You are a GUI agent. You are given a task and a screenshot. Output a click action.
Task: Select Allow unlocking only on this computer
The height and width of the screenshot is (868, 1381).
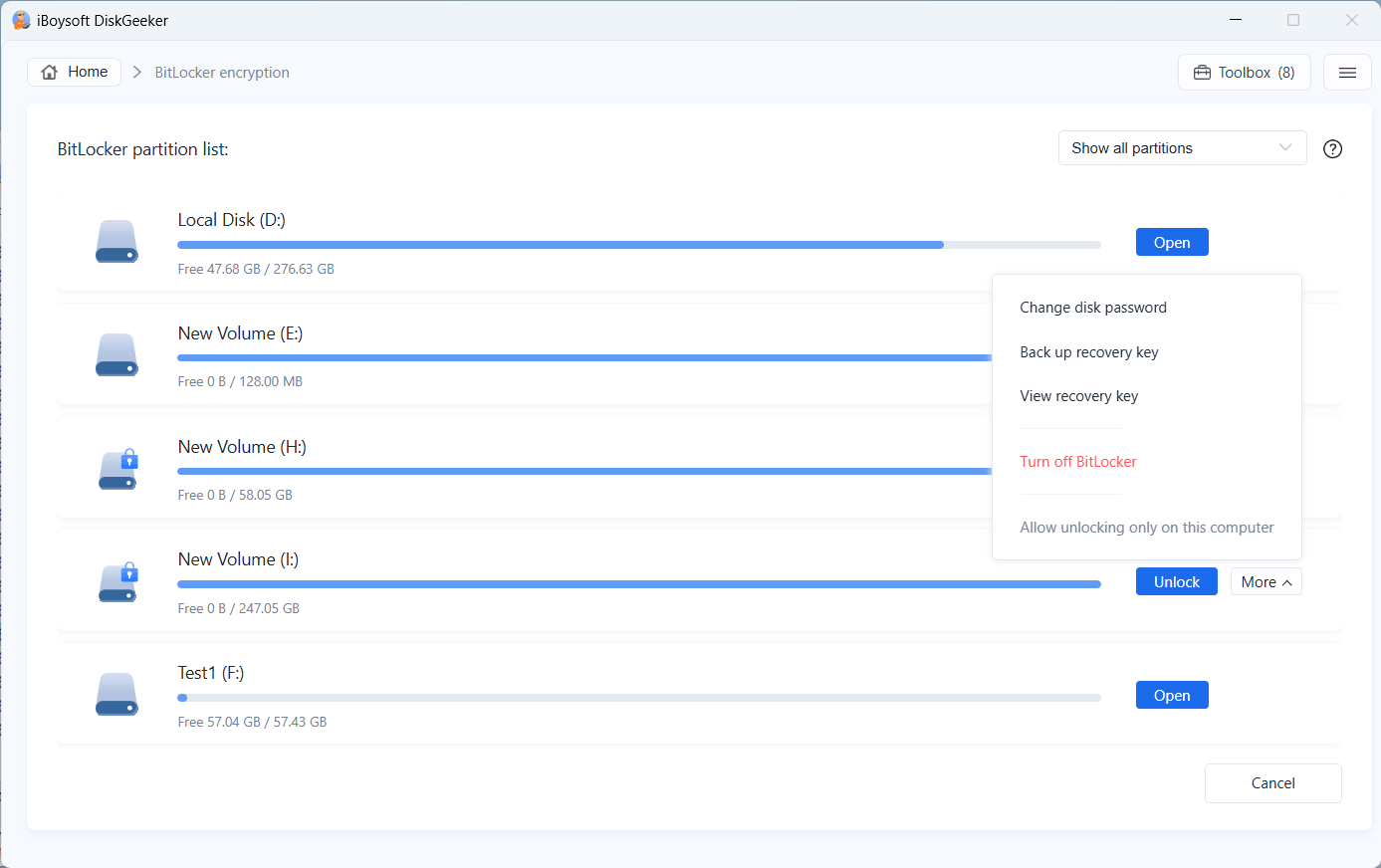(x=1147, y=528)
